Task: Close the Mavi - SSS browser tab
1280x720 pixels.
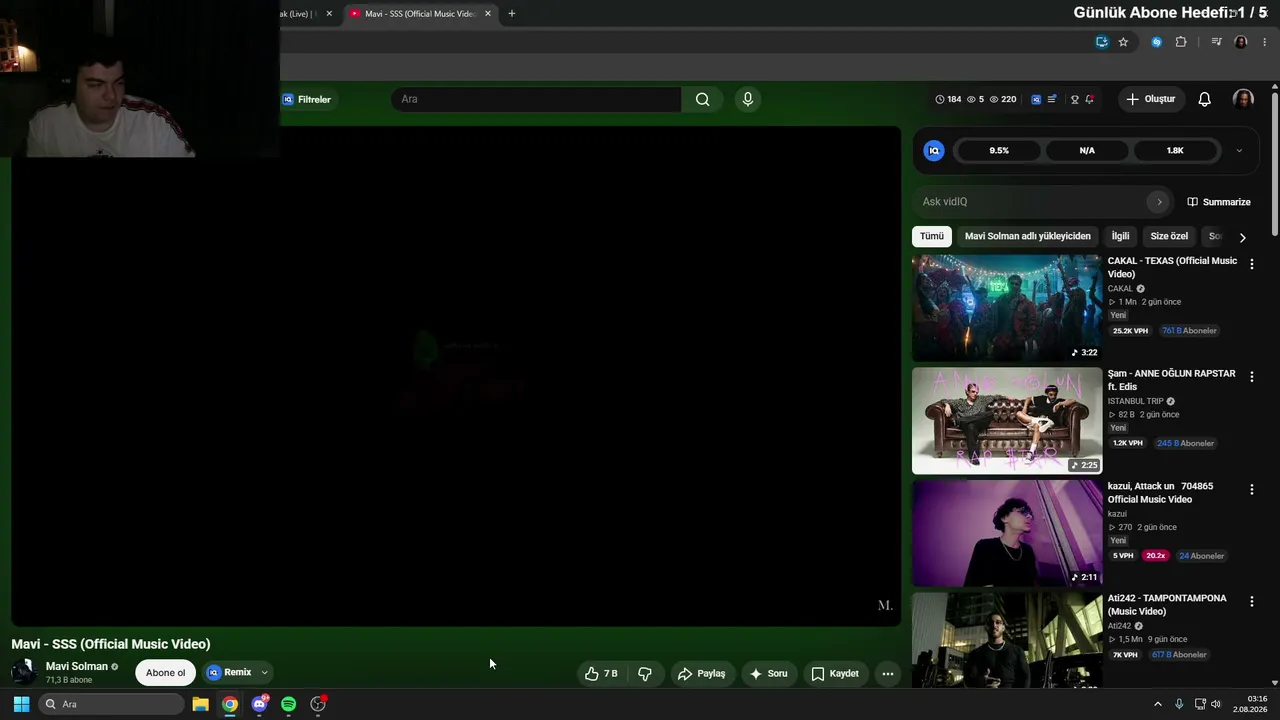Action: [x=488, y=14]
